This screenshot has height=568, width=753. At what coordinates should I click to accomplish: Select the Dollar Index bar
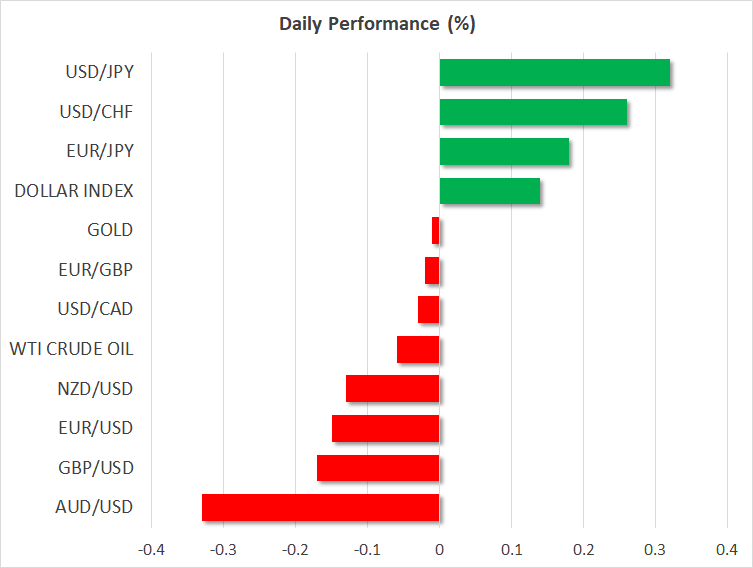tap(490, 191)
